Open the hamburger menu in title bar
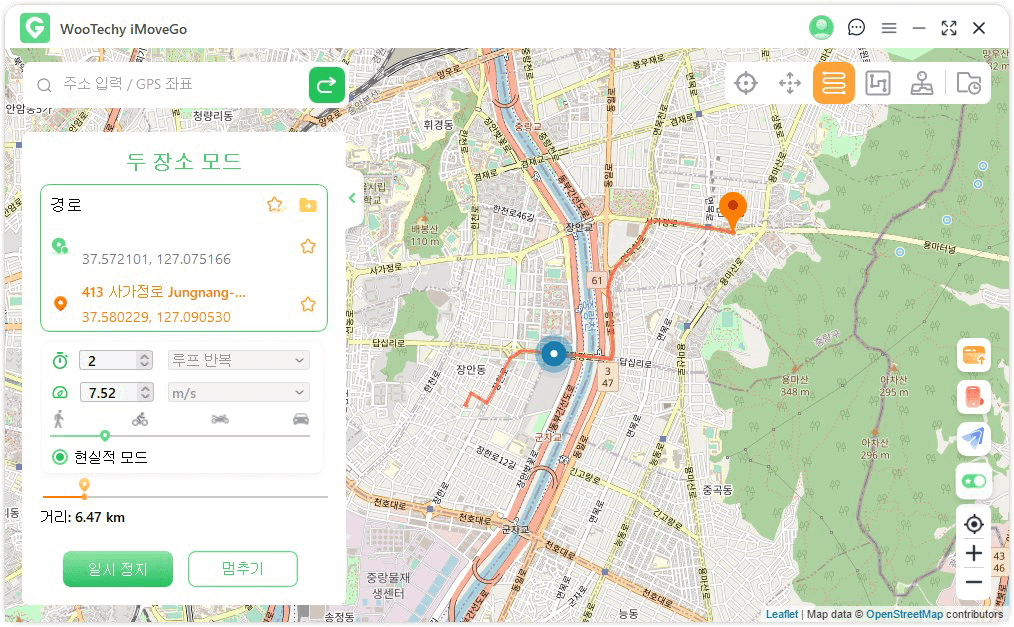1014x627 pixels. pyautogui.click(x=888, y=28)
